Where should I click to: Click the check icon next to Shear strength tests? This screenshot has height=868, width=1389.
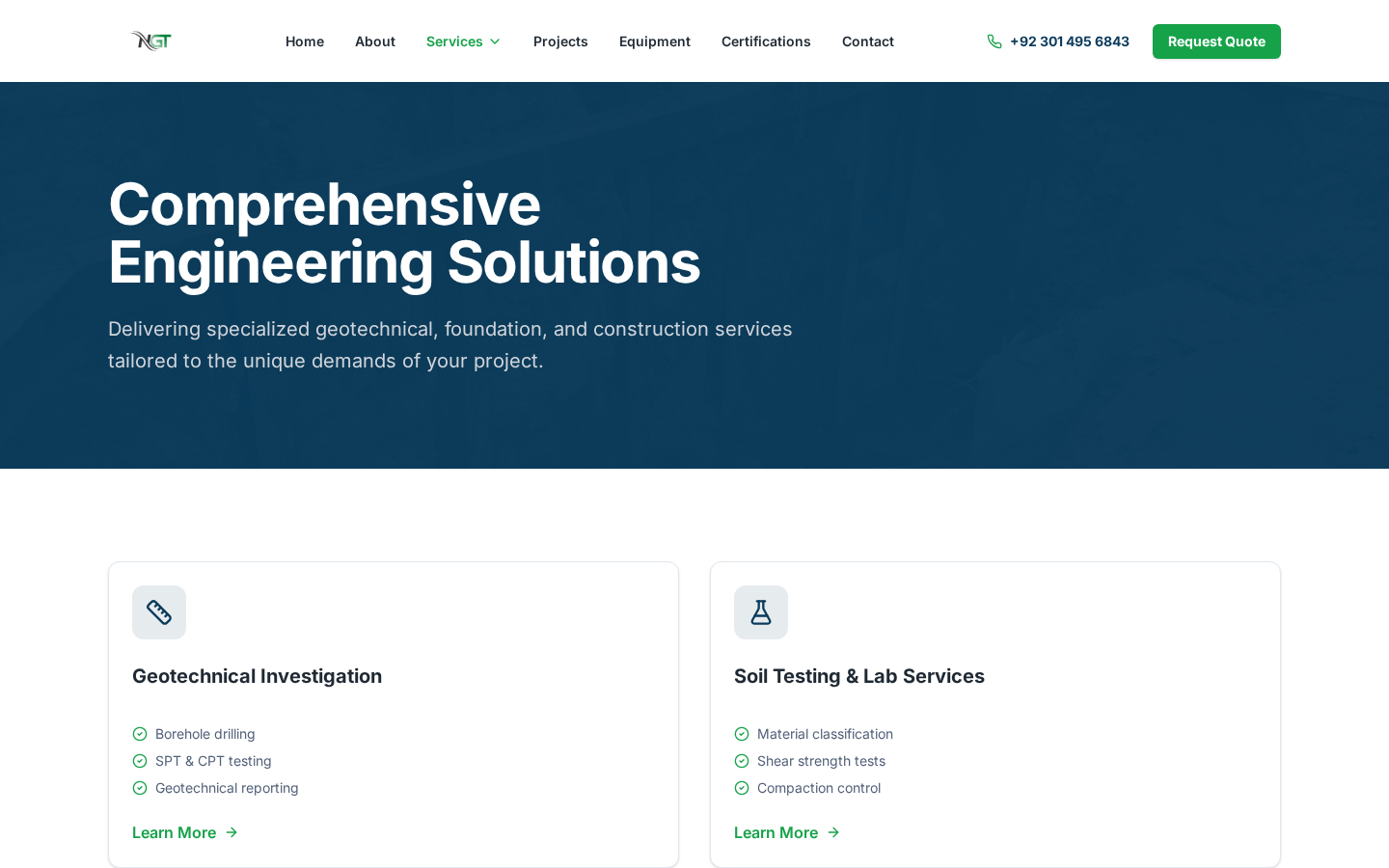point(742,761)
